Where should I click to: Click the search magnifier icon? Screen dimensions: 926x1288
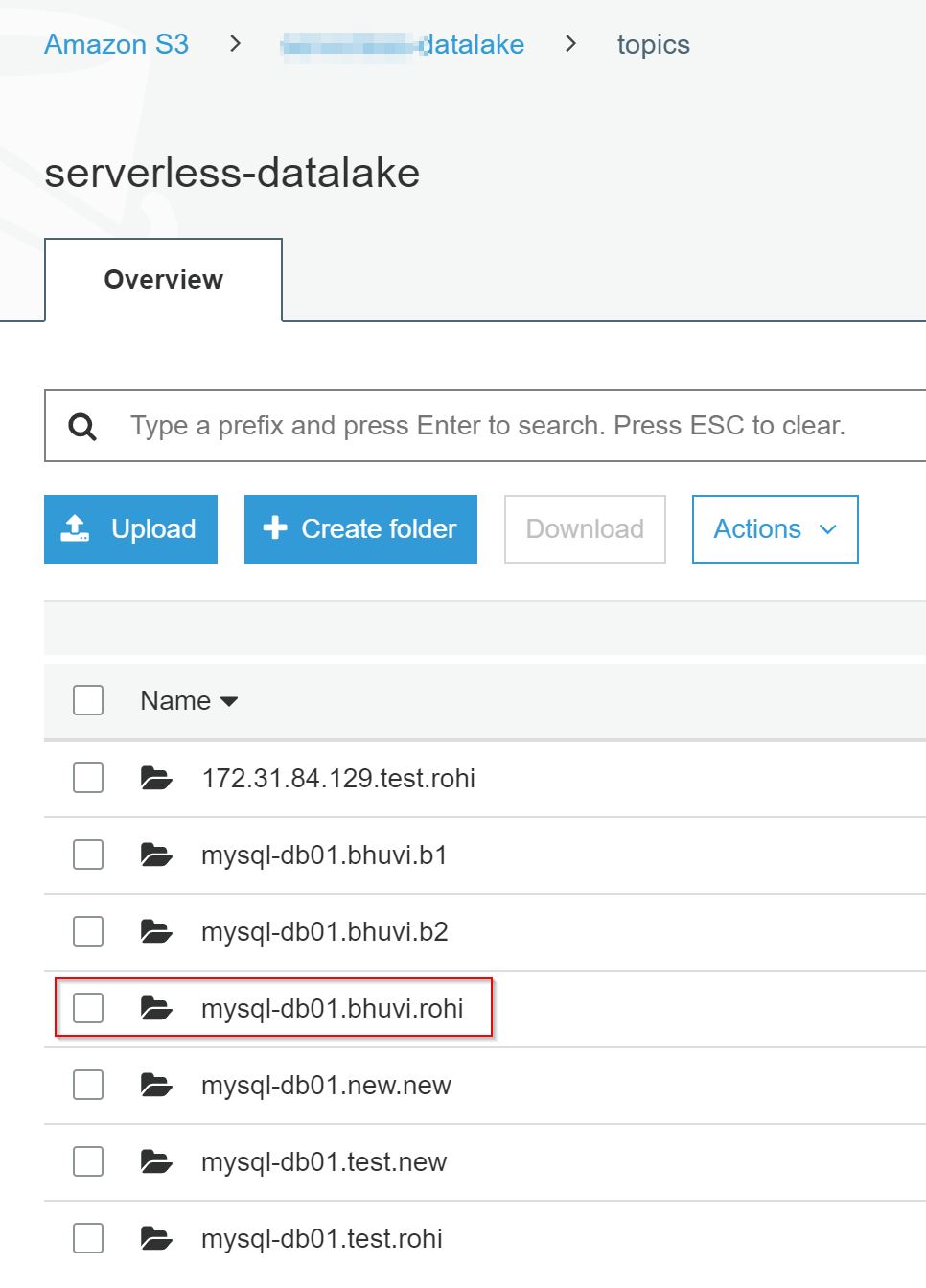(82, 427)
